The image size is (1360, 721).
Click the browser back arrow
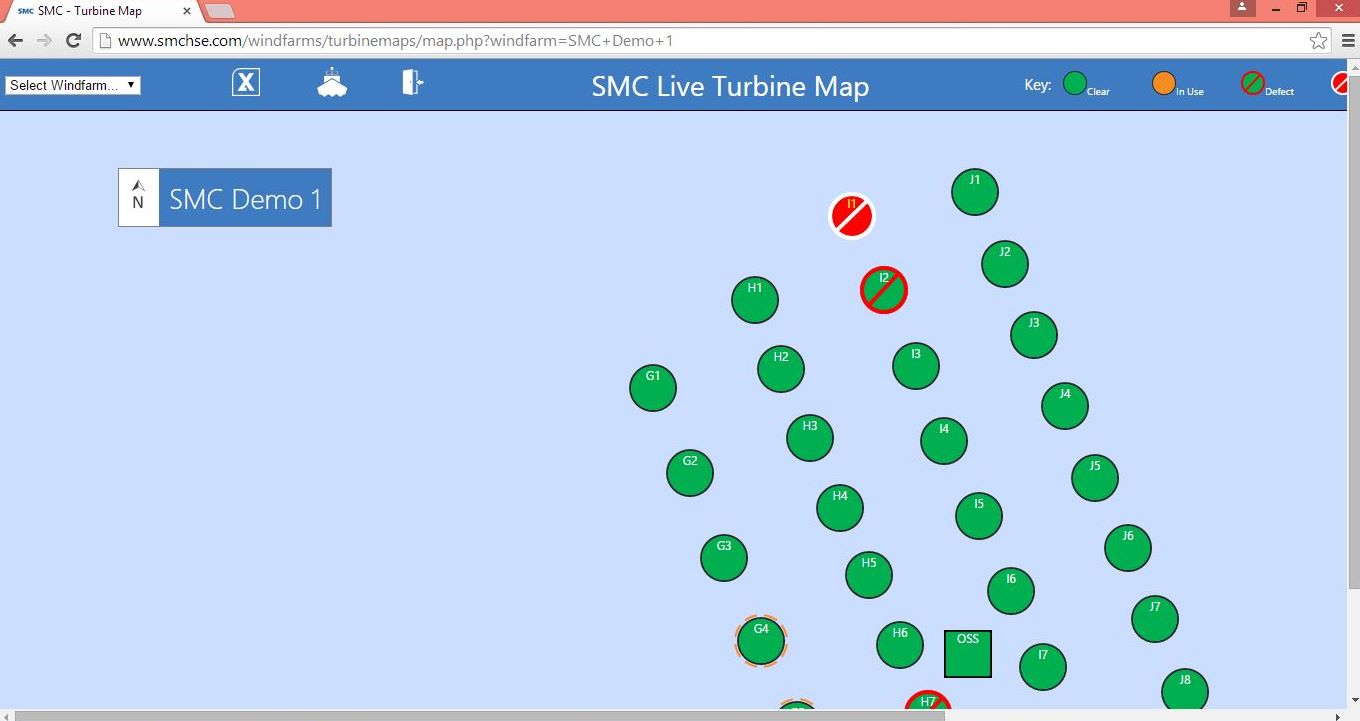click(x=16, y=41)
